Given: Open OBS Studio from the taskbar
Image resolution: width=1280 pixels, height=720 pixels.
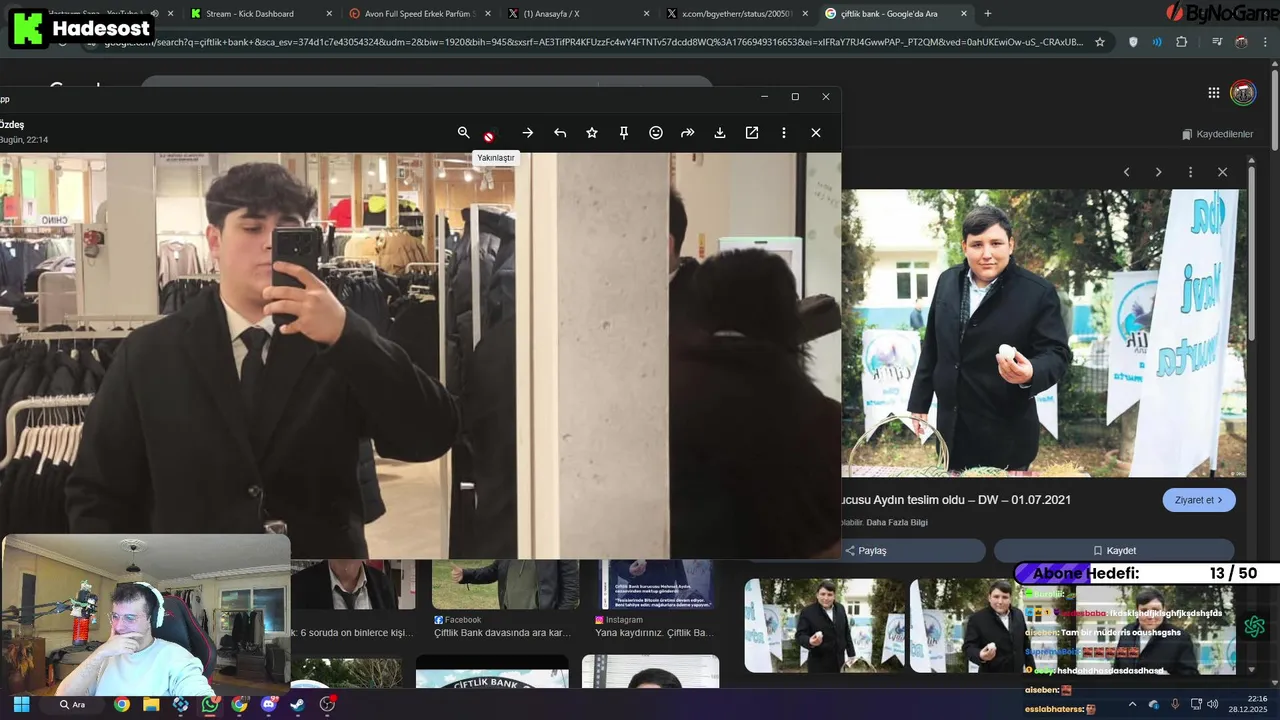Looking at the screenshot, I should click(x=327, y=704).
